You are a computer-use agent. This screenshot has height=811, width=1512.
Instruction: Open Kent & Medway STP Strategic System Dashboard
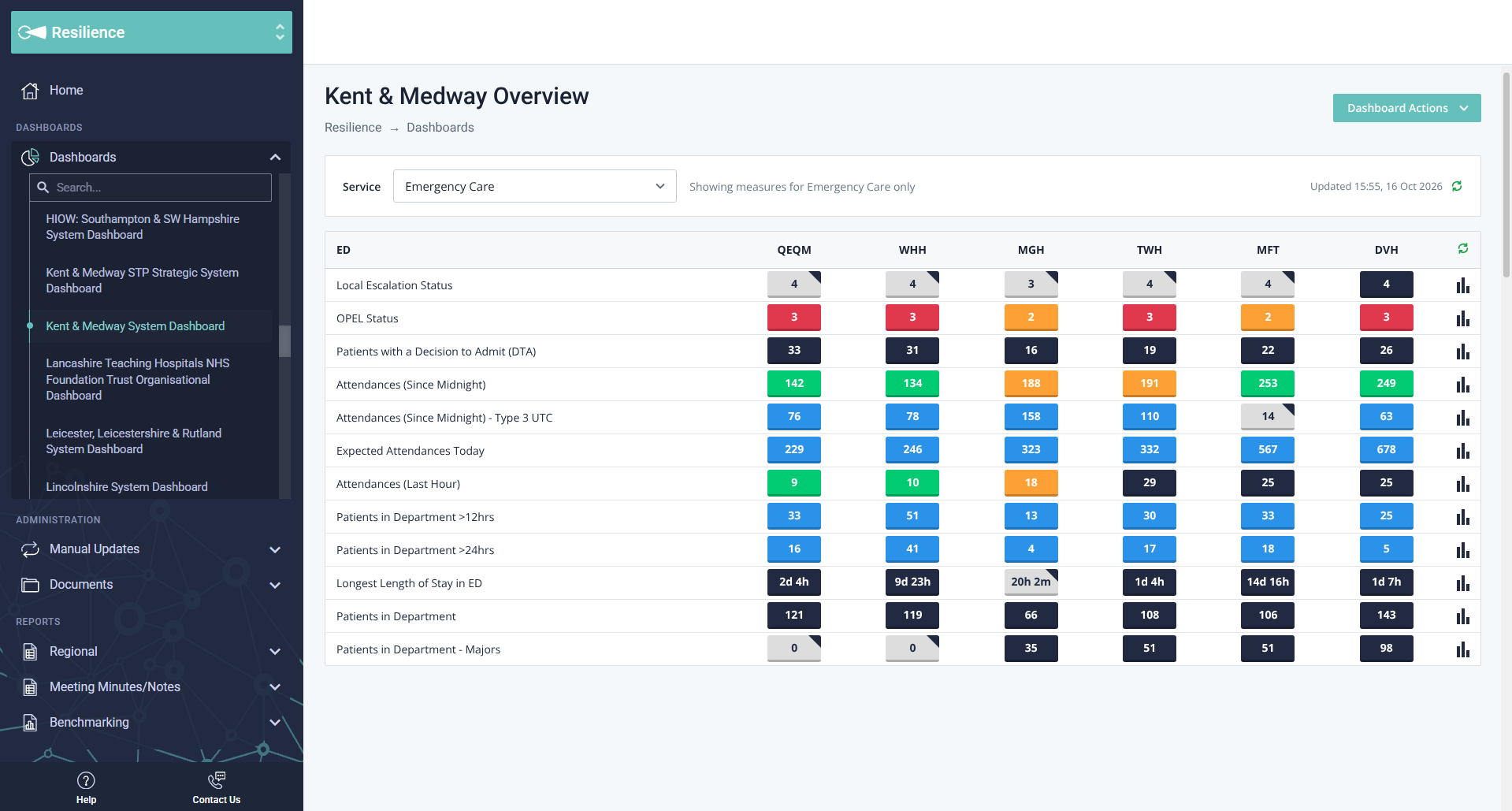[x=143, y=281]
